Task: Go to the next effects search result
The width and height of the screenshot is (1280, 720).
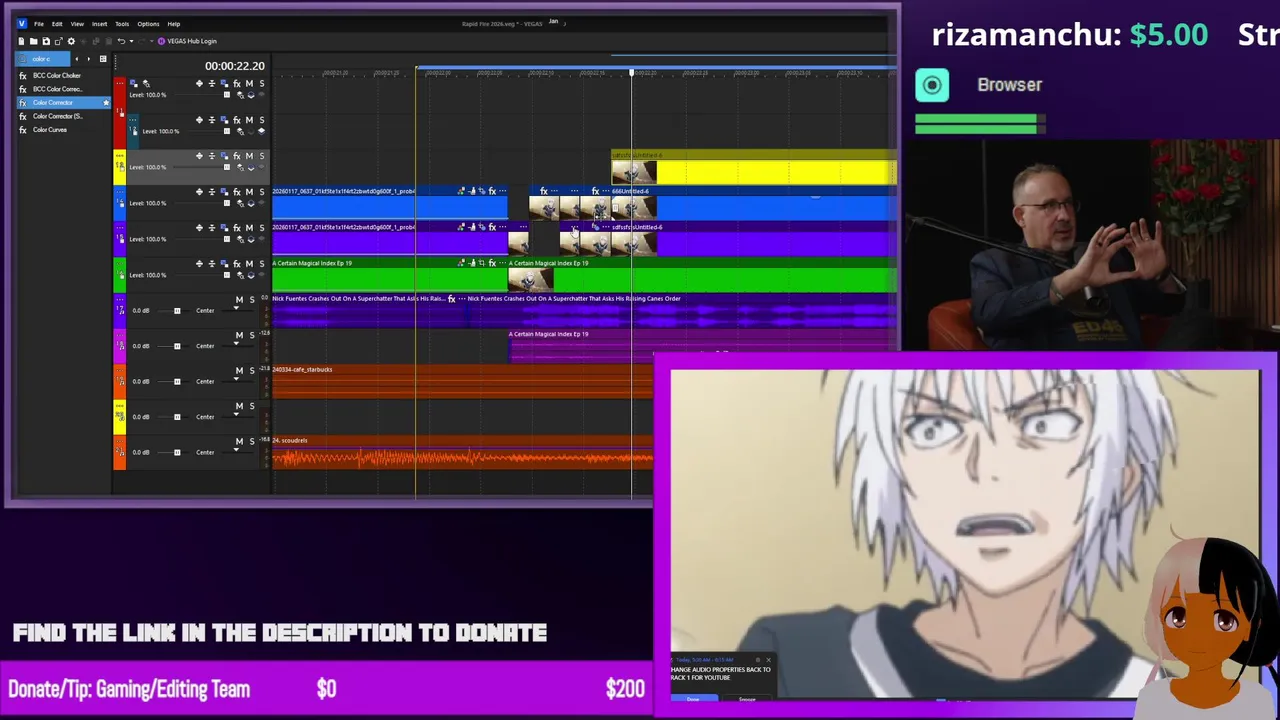Action: tap(88, 59)
